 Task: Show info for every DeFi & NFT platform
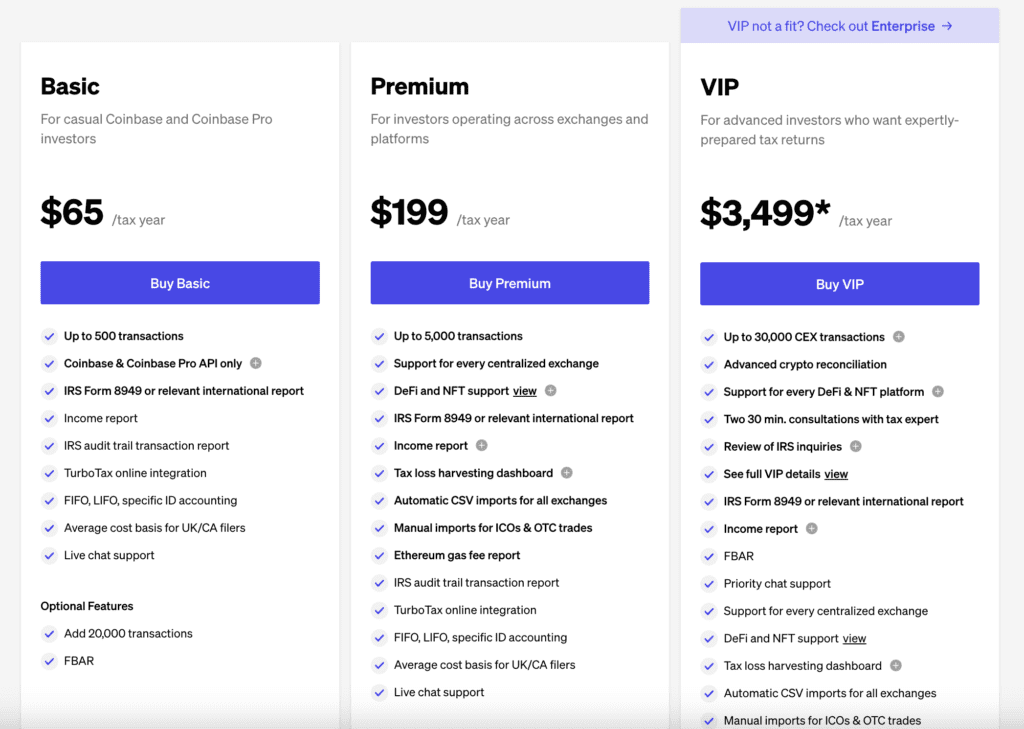click(x=938, y=392)
